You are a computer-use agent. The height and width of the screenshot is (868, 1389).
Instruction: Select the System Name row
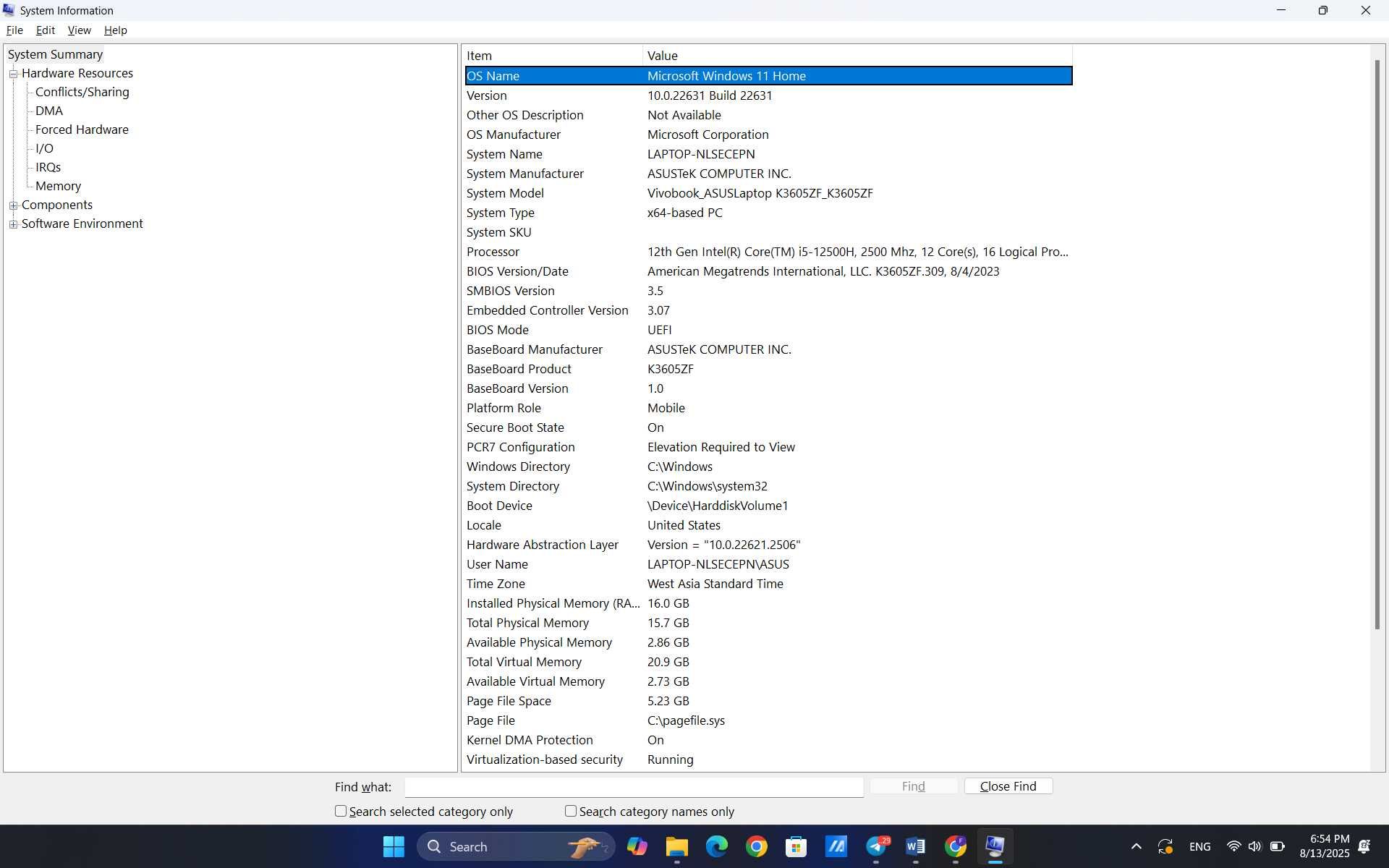768,154
